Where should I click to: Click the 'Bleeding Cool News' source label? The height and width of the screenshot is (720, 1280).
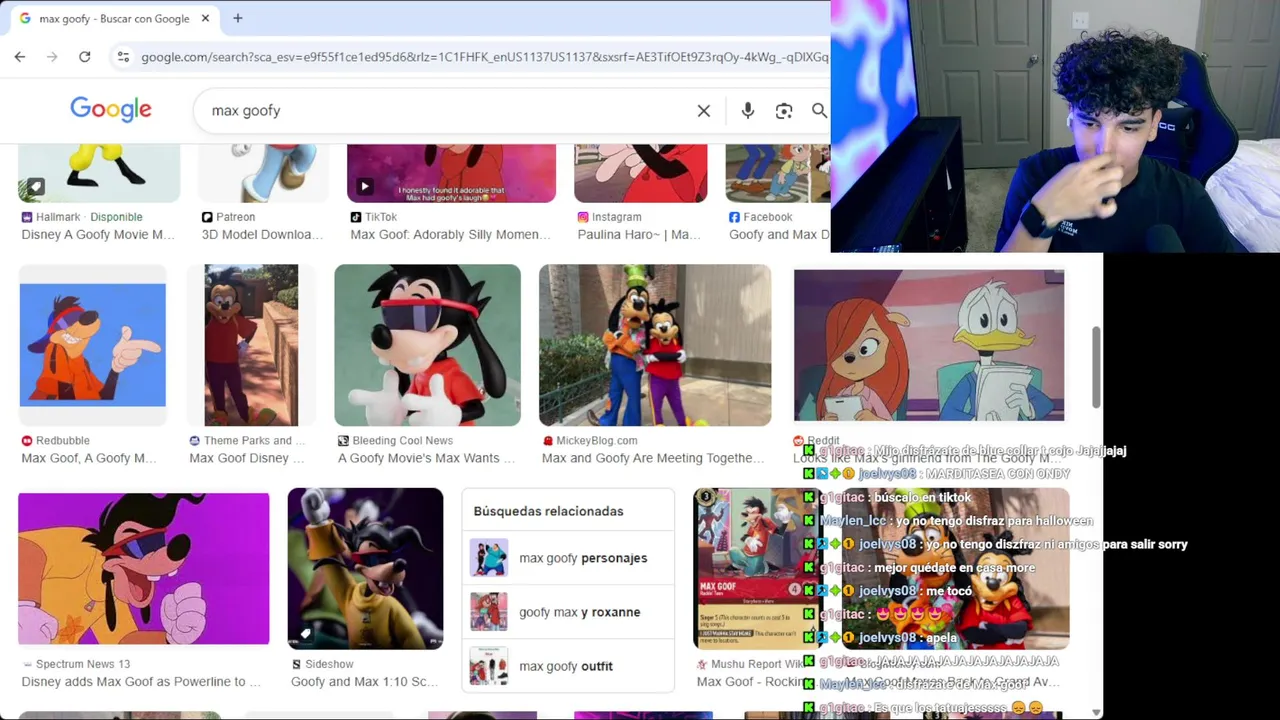coord(402,441)
